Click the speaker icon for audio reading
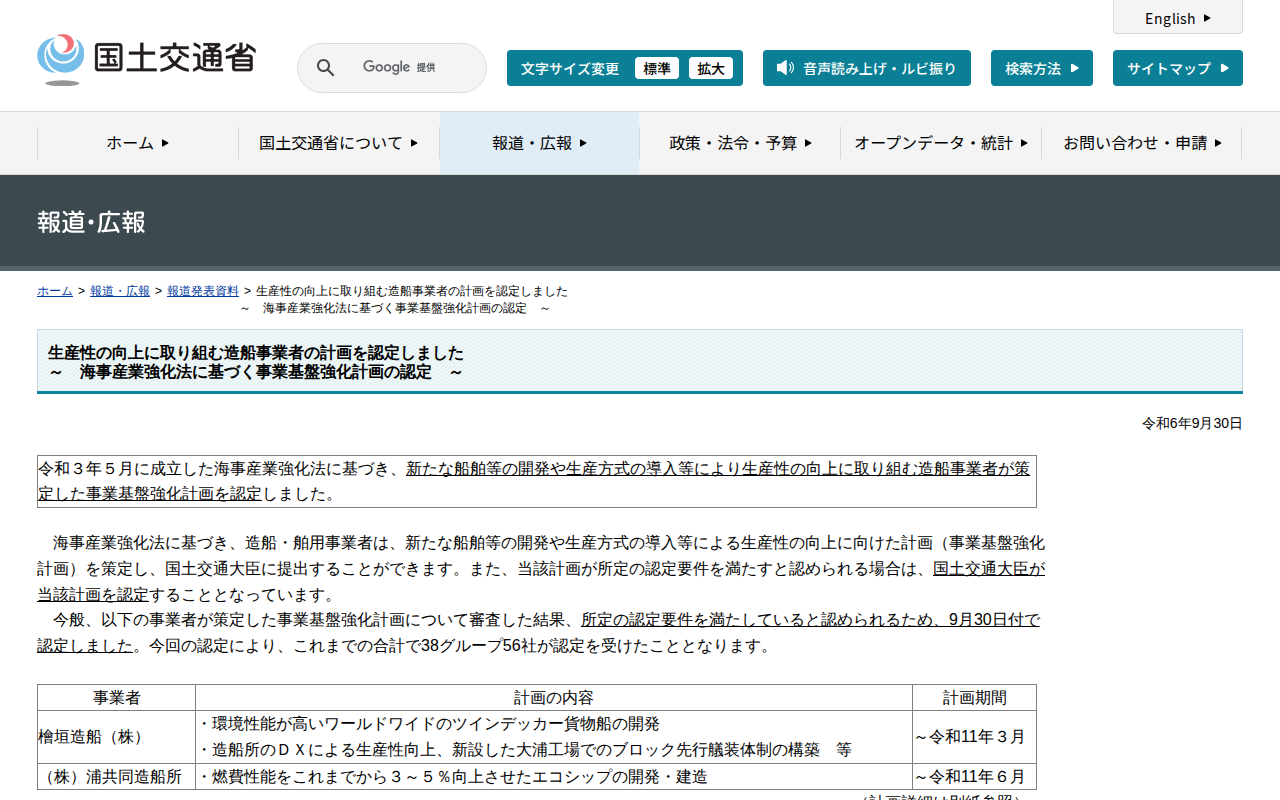Screen dimensions: 1280x800 point(785,68)
